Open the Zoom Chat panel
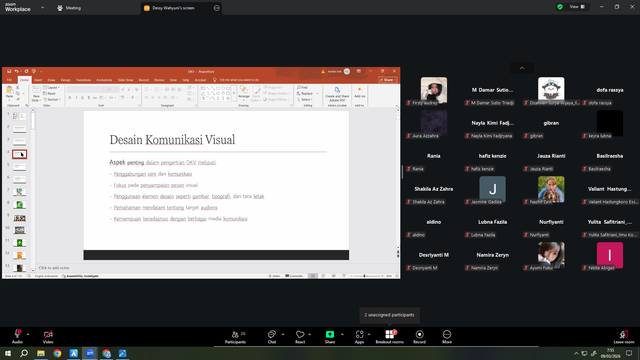This screenshot has width=640, height=360. (x=272, y=337)
